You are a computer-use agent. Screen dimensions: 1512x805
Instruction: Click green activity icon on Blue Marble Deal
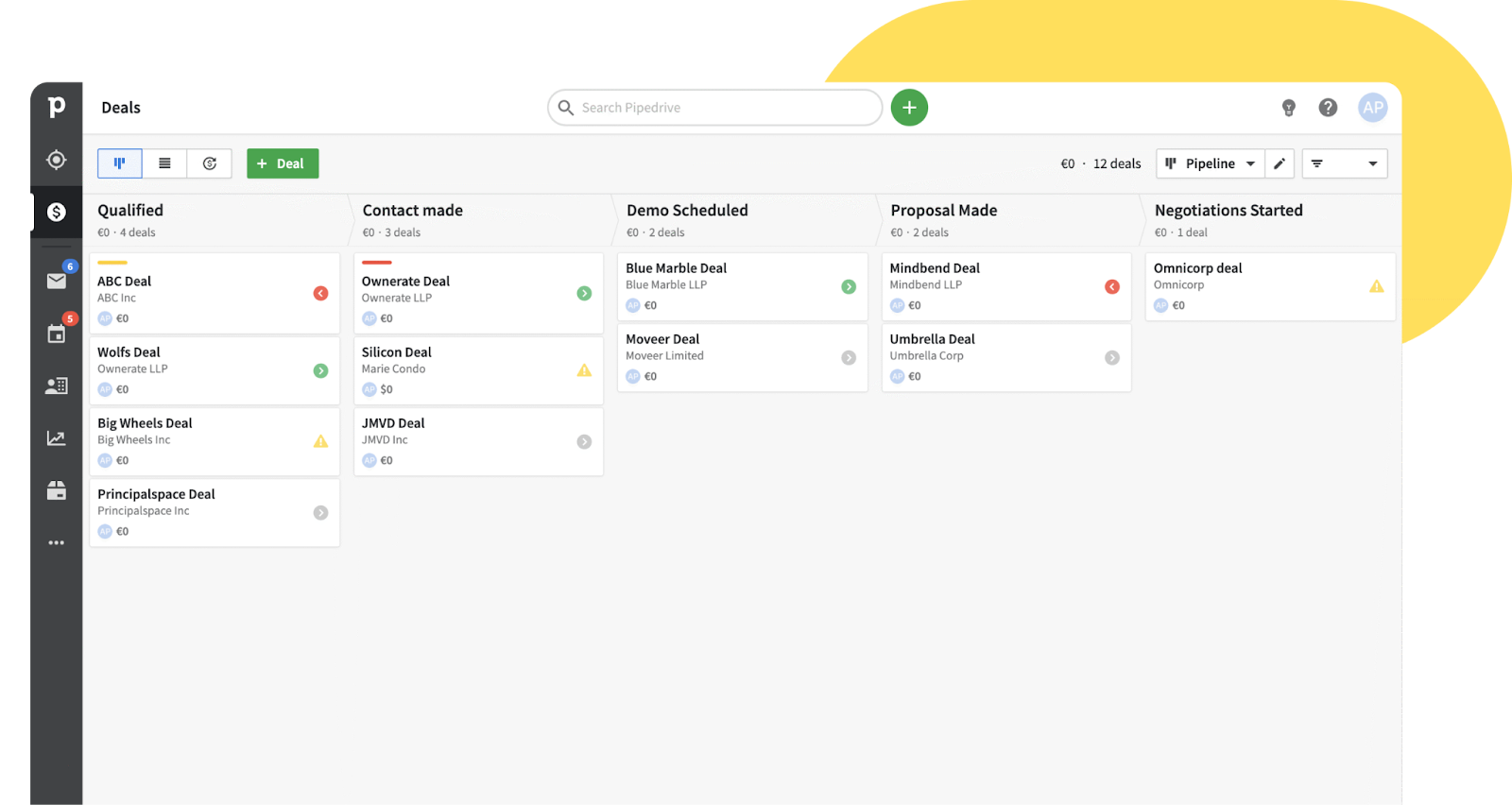pyautogui.click(x=849, y=286)
